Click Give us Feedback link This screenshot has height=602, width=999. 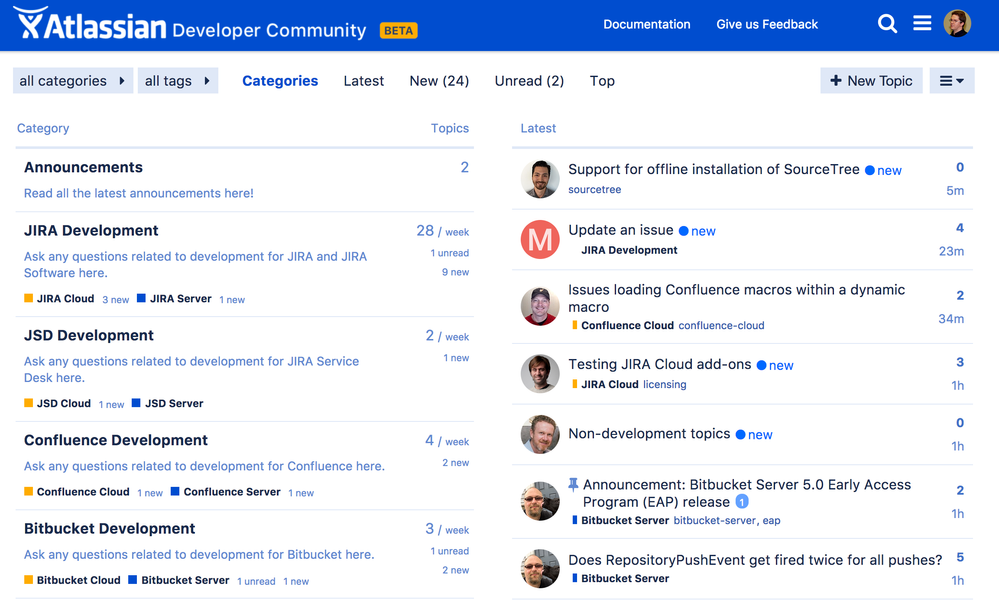point(767,24)
